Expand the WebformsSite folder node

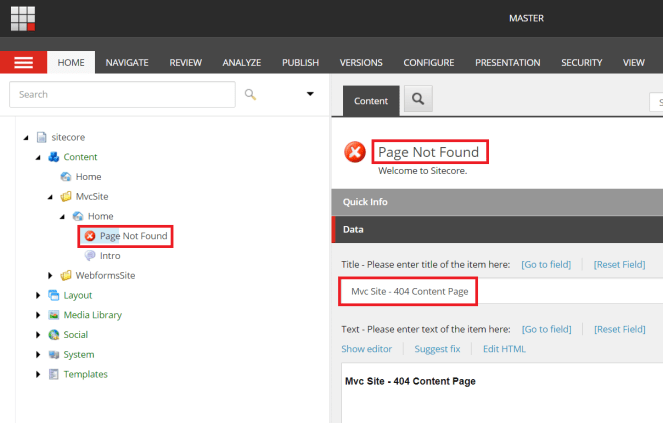[51, 275]
